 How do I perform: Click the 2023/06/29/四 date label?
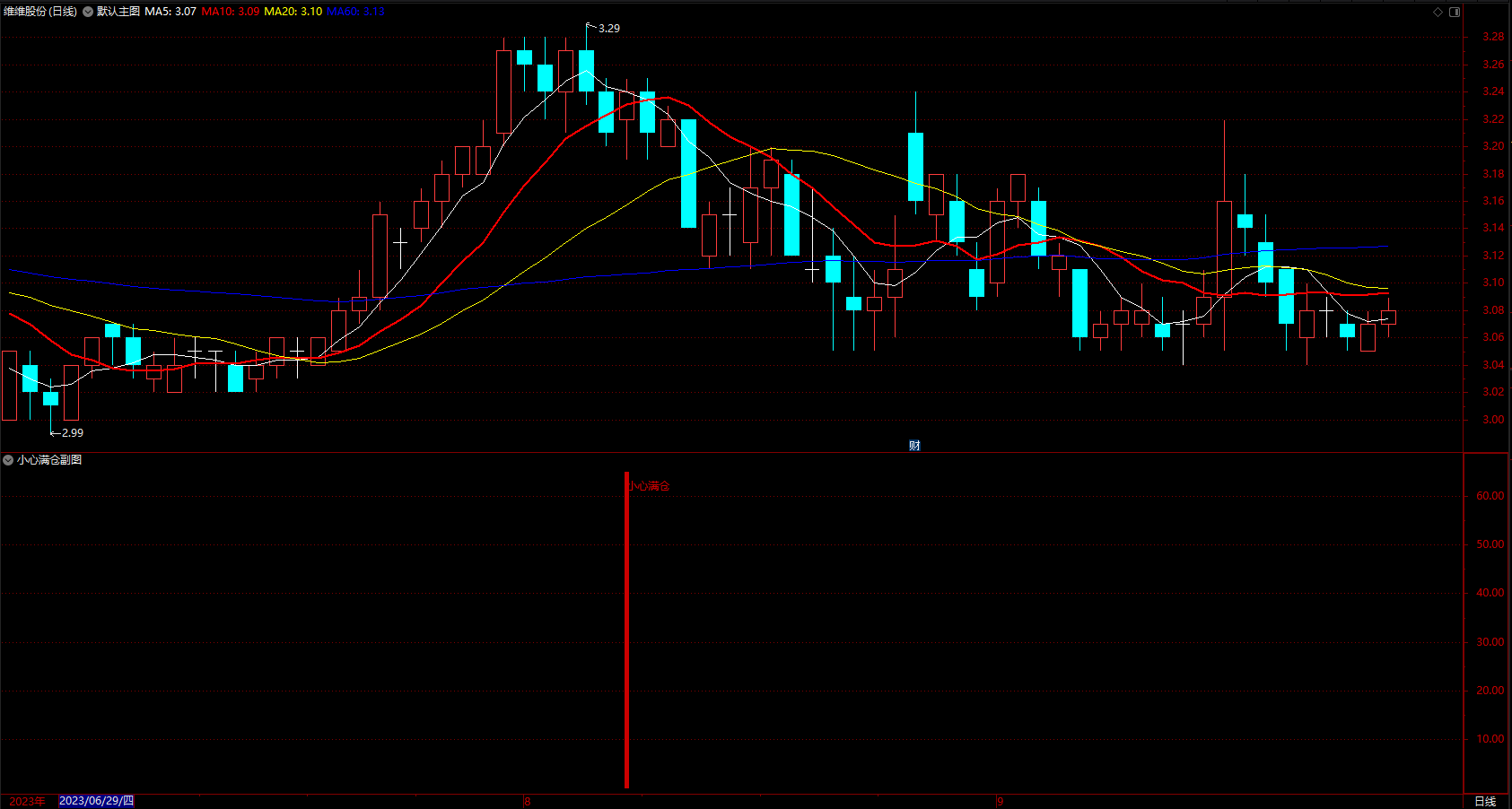pos(96,801)
